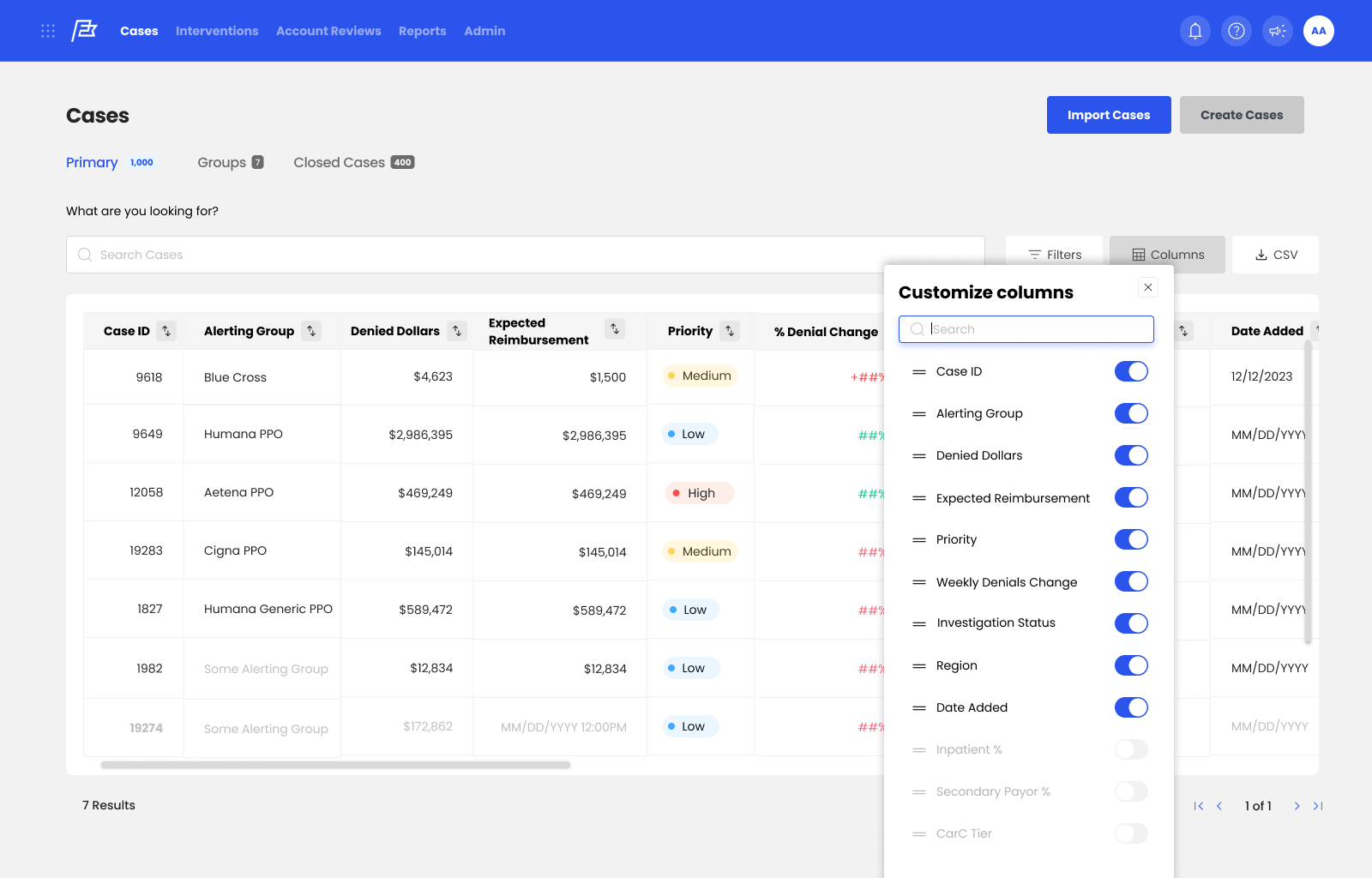
Task: Go to first page of results
Action: 1199,806
